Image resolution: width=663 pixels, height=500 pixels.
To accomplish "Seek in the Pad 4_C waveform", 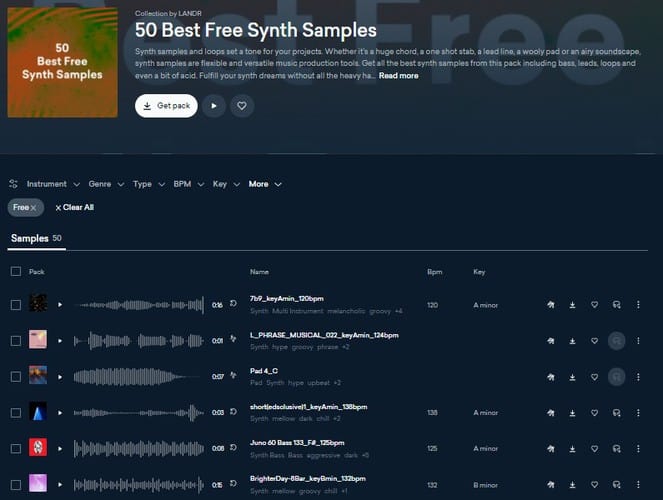I will (x=139, y=377).
